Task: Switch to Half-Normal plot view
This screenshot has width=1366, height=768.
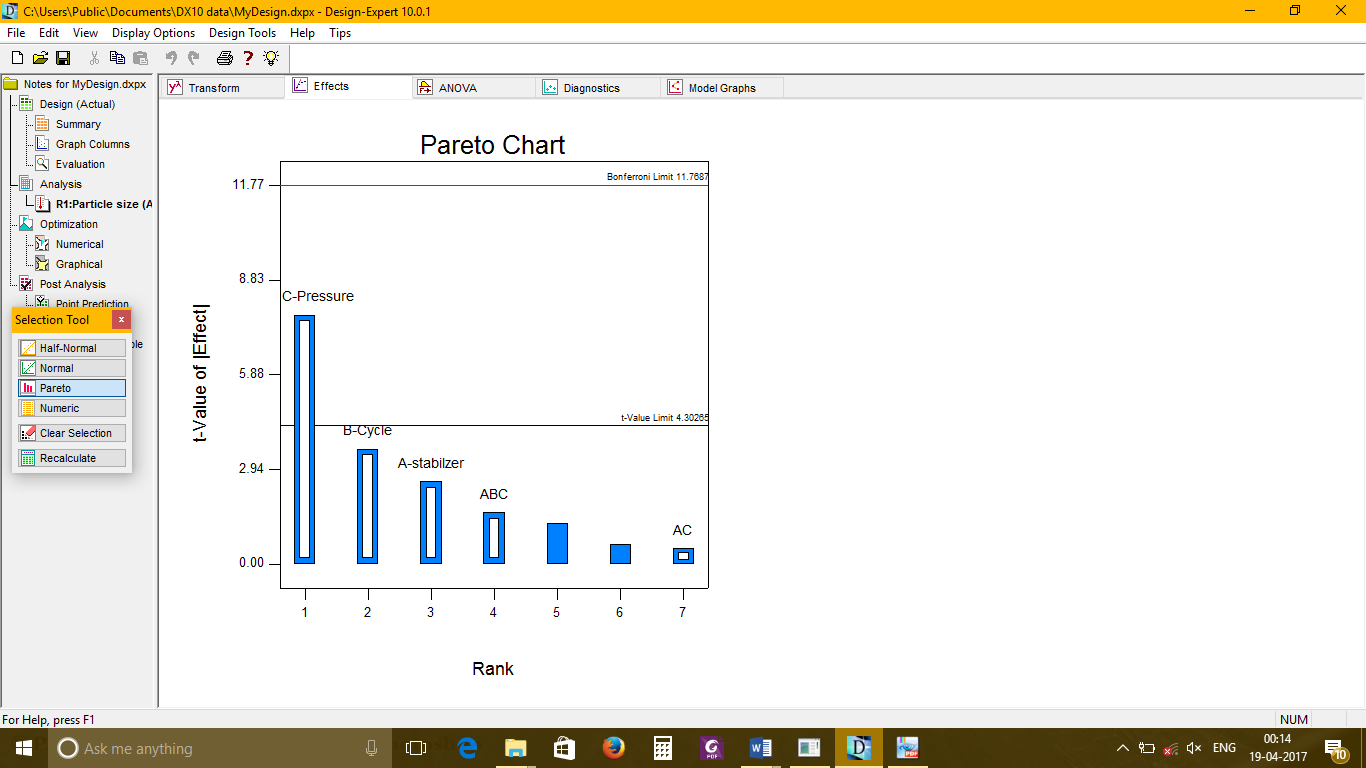Action: pos(72,348)
